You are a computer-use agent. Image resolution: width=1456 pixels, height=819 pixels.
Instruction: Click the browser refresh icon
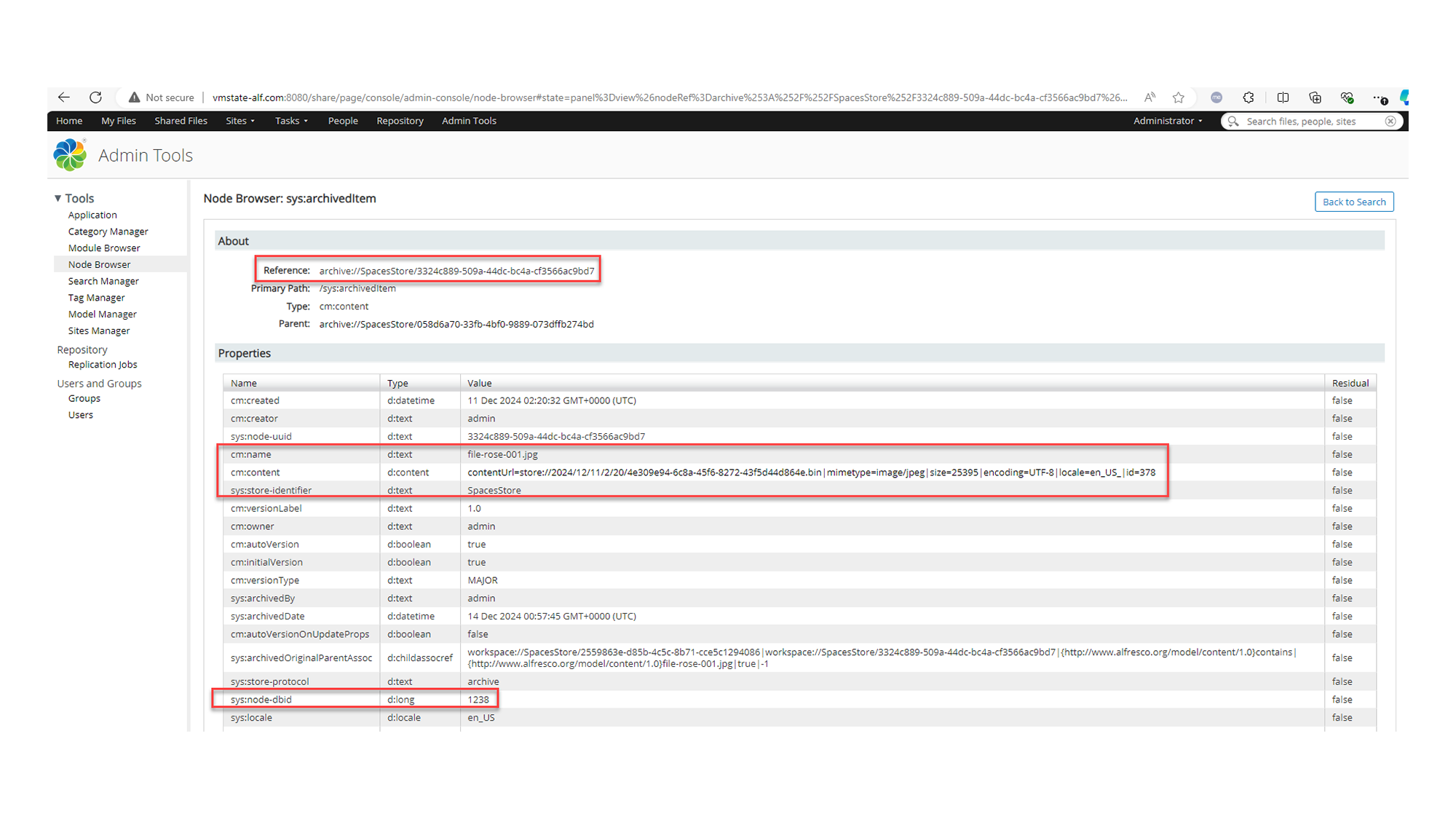(x=95, y=97)
